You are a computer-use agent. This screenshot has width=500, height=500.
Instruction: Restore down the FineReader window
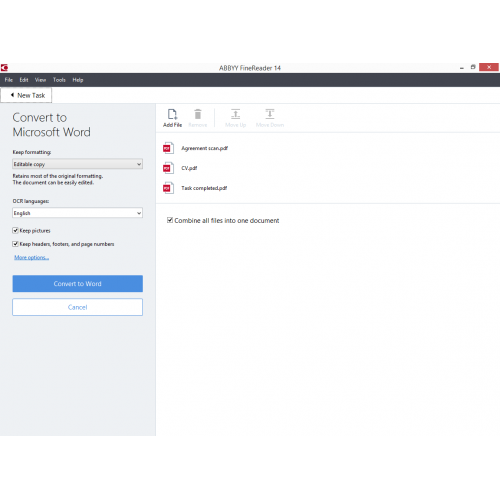coord(473,67)
